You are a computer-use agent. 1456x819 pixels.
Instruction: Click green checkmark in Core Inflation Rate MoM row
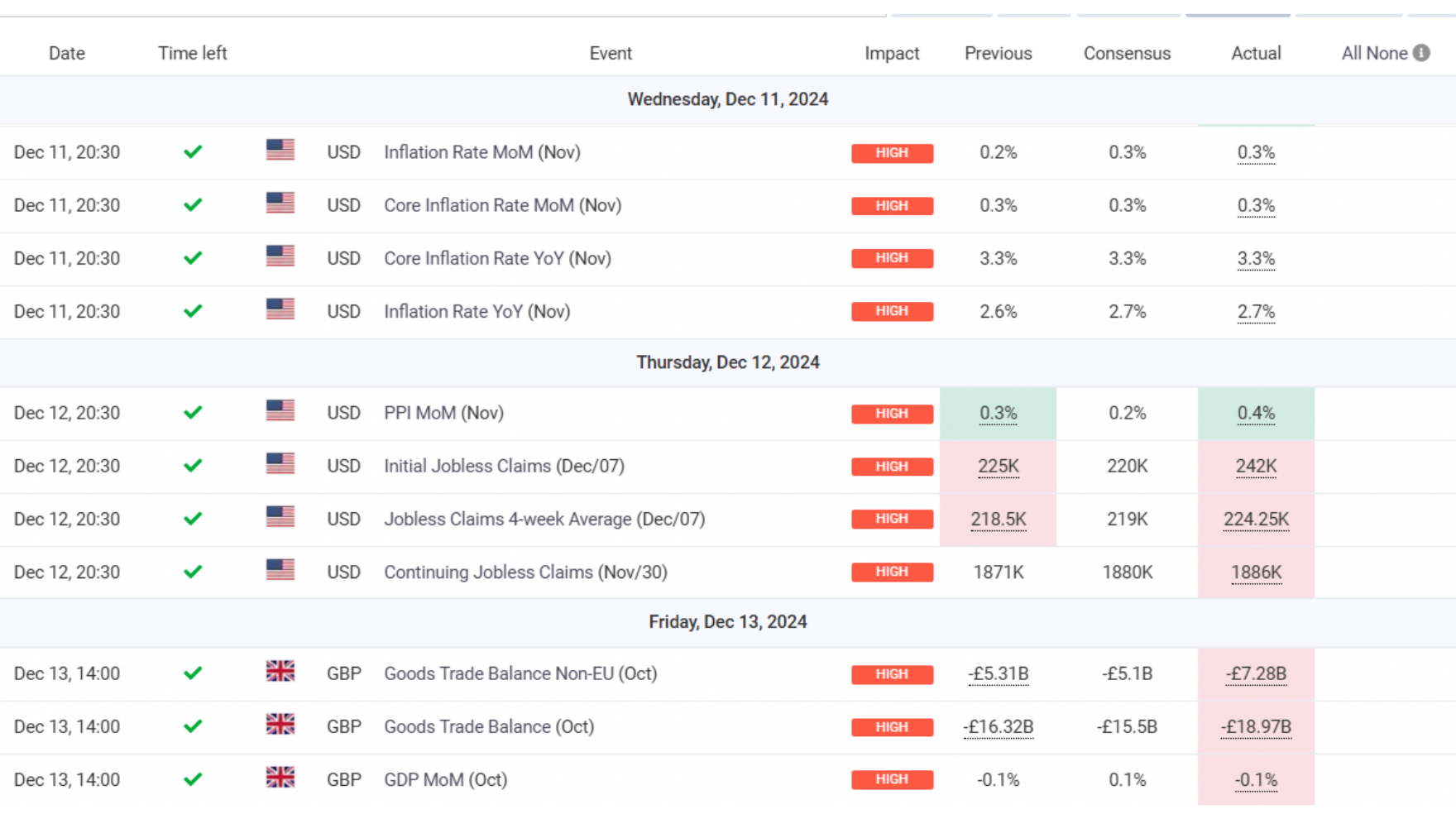(x=193, y=205)
